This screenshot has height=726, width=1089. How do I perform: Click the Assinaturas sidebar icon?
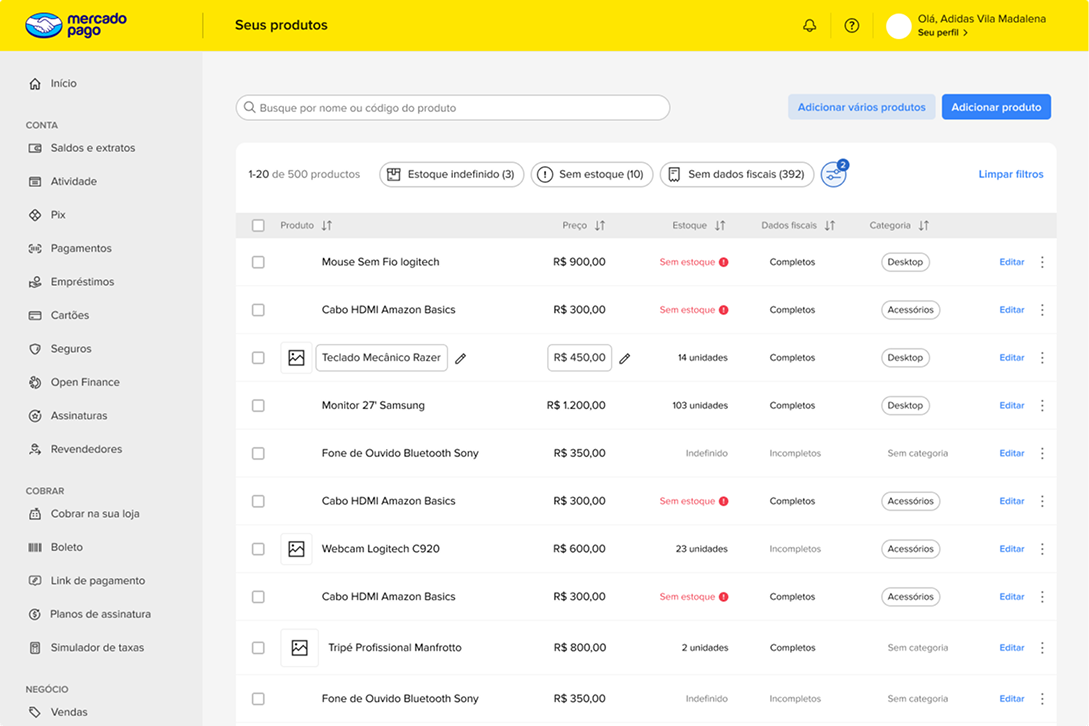[35, 415]
